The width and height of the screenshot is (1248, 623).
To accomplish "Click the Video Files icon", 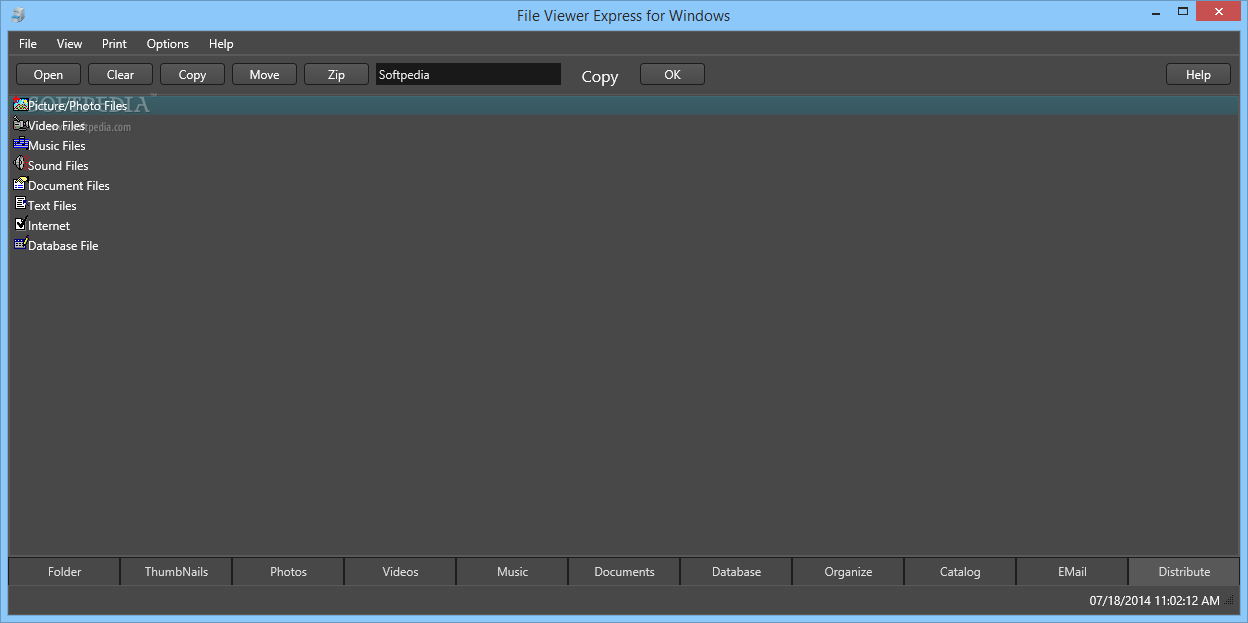I will click(x=20, y=124).
